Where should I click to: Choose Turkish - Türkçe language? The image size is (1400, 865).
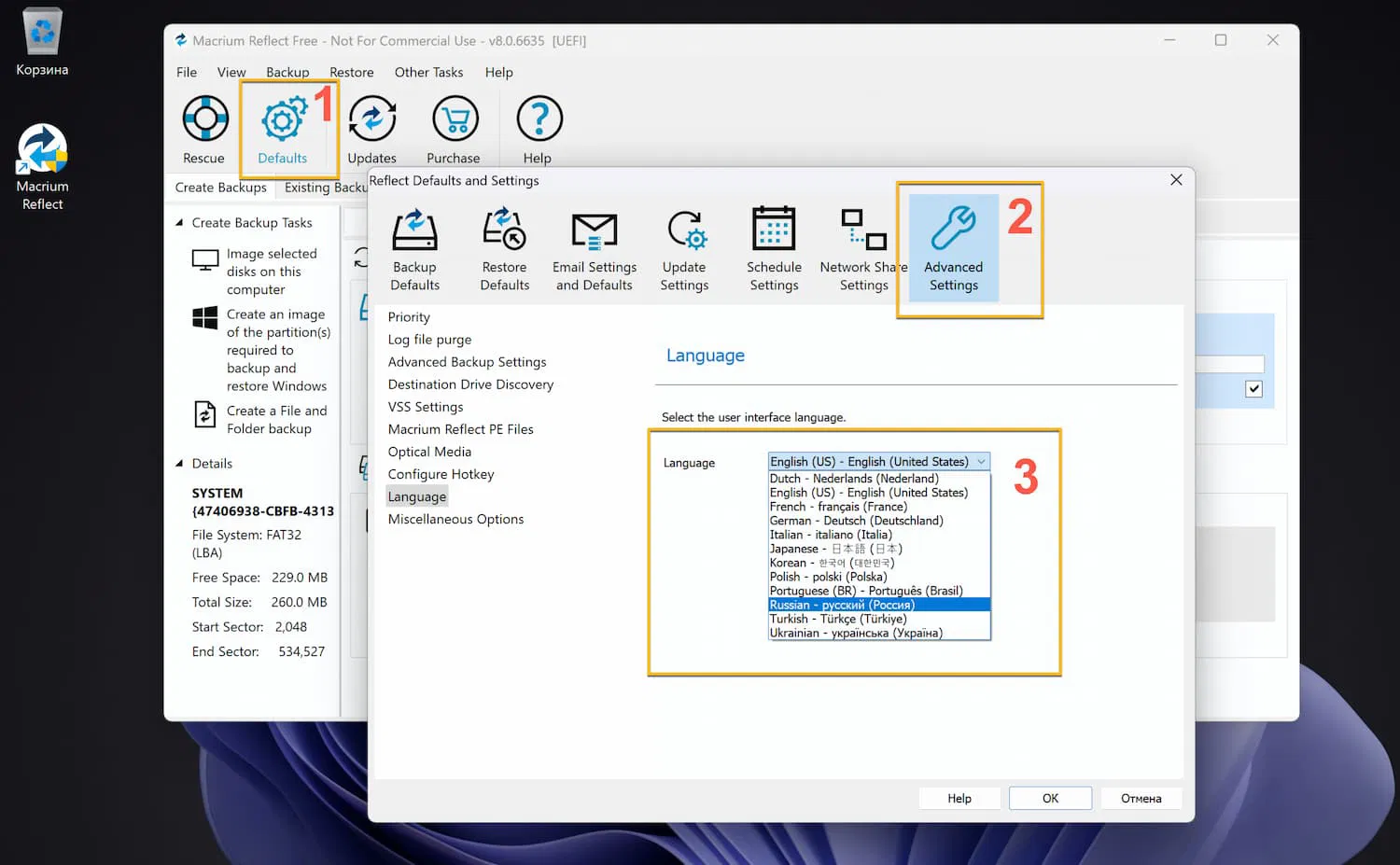[x=878, y=619]
